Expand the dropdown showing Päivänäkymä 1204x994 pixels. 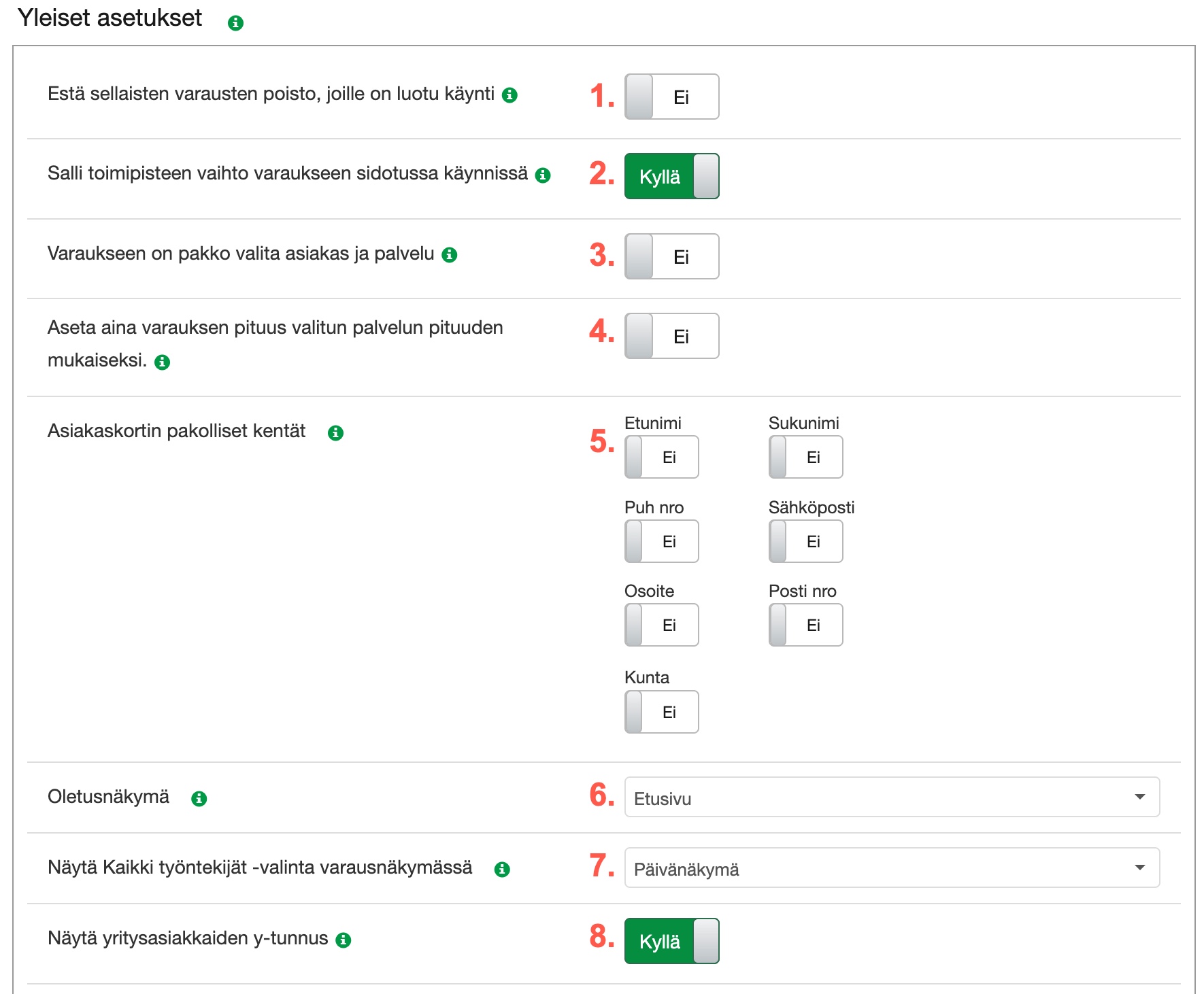891,868
